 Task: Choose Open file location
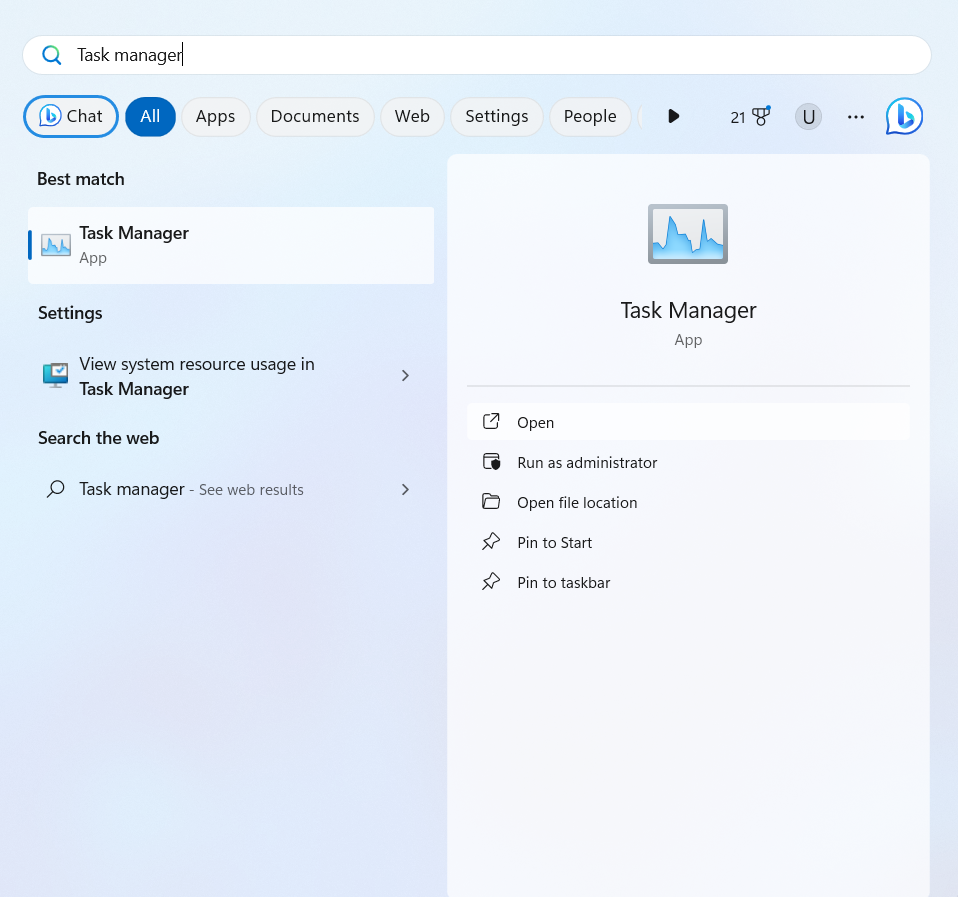[689, 502]
